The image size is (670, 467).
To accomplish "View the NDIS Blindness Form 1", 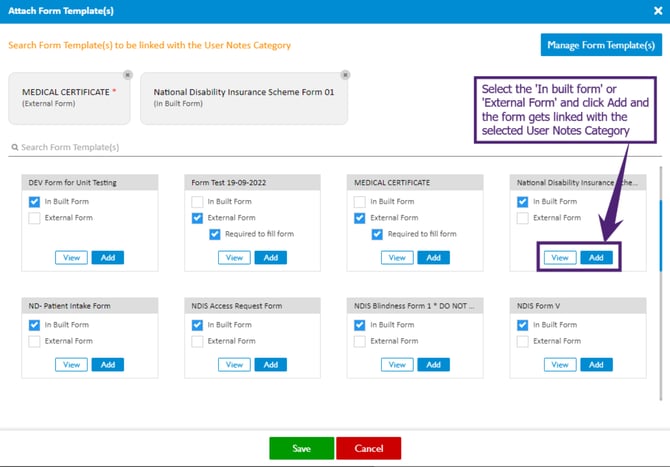I will [397, 365].
